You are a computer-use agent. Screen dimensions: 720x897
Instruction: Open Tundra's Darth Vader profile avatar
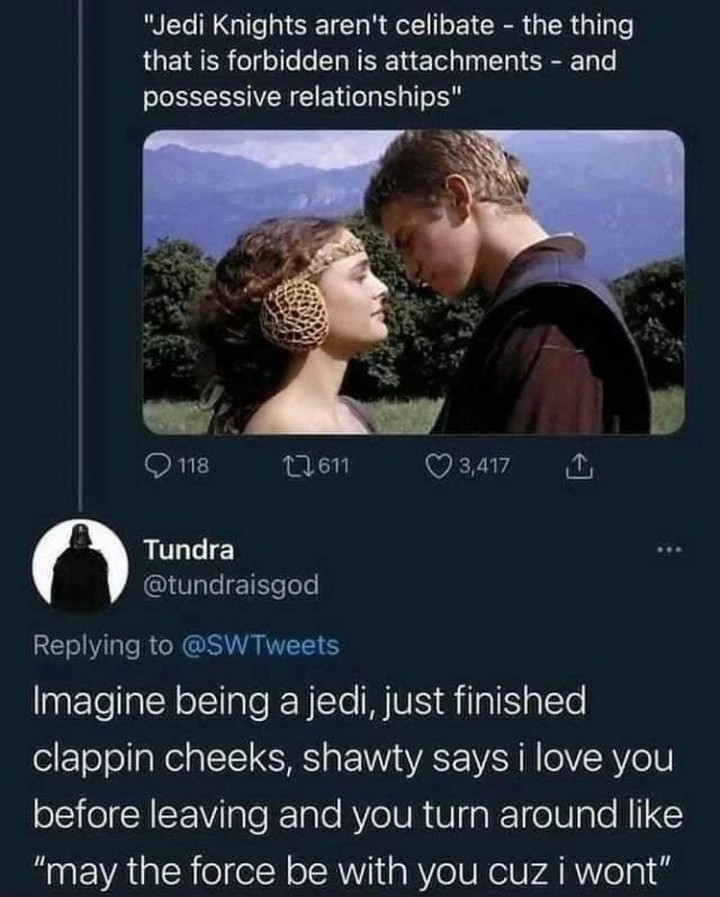pos(80,566)
